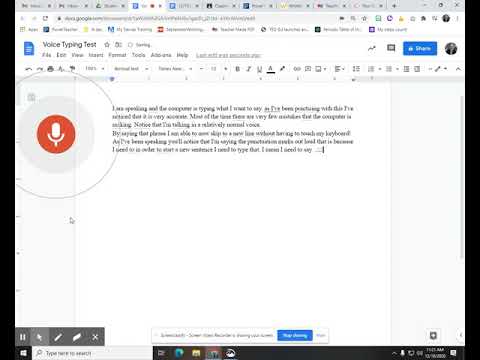Close the recorder drawing toolbar

tap(95, 337)
